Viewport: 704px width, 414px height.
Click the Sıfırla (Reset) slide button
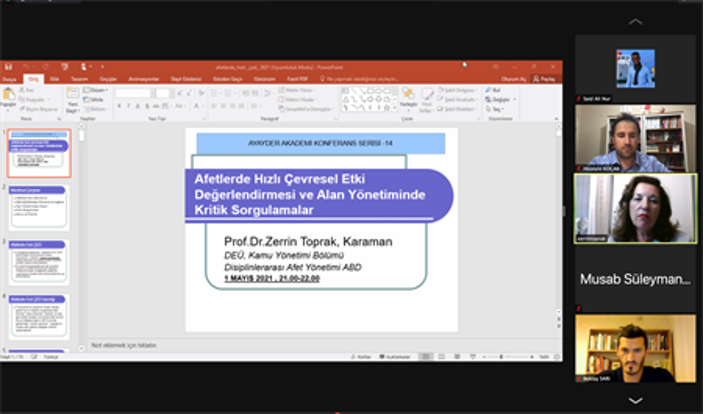(94, 99)
